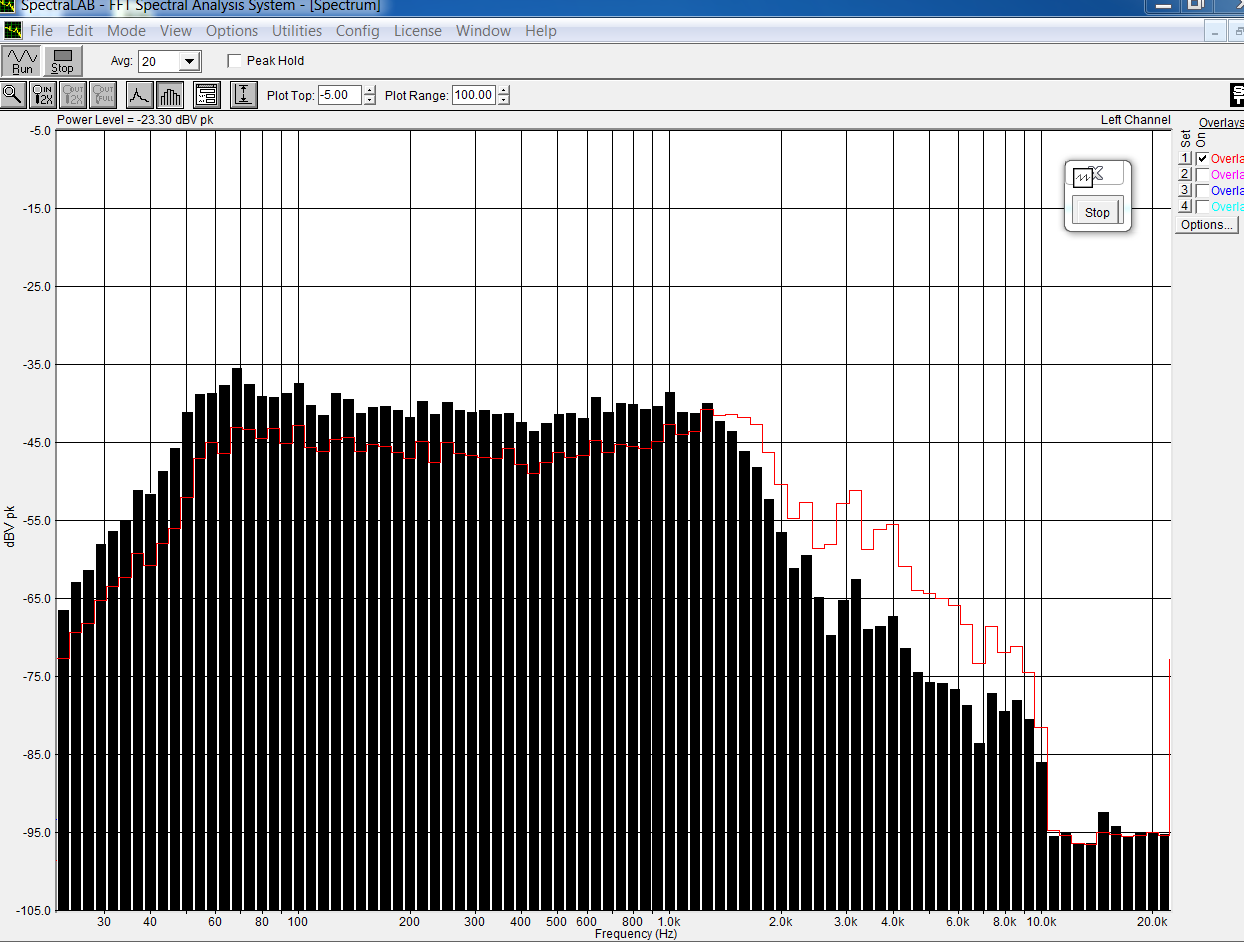Screen dimensions: 1244x942
Task: Open overlay Options... button
Action: click(x=1207, y=225)
